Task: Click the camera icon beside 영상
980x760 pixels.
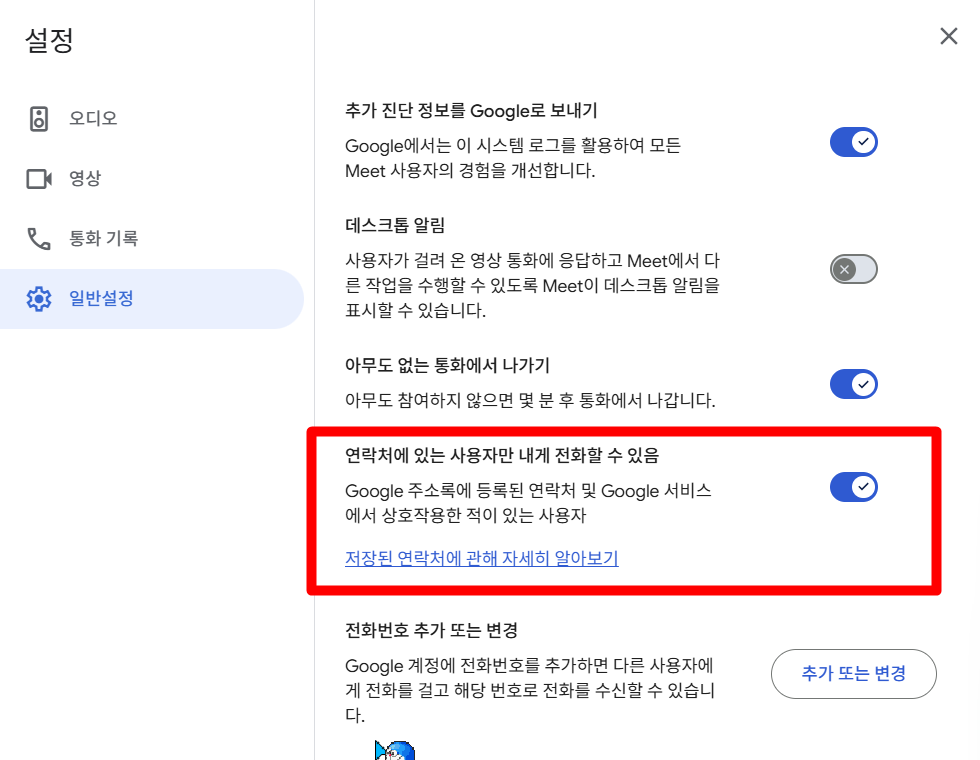Action: coord(39,179)
